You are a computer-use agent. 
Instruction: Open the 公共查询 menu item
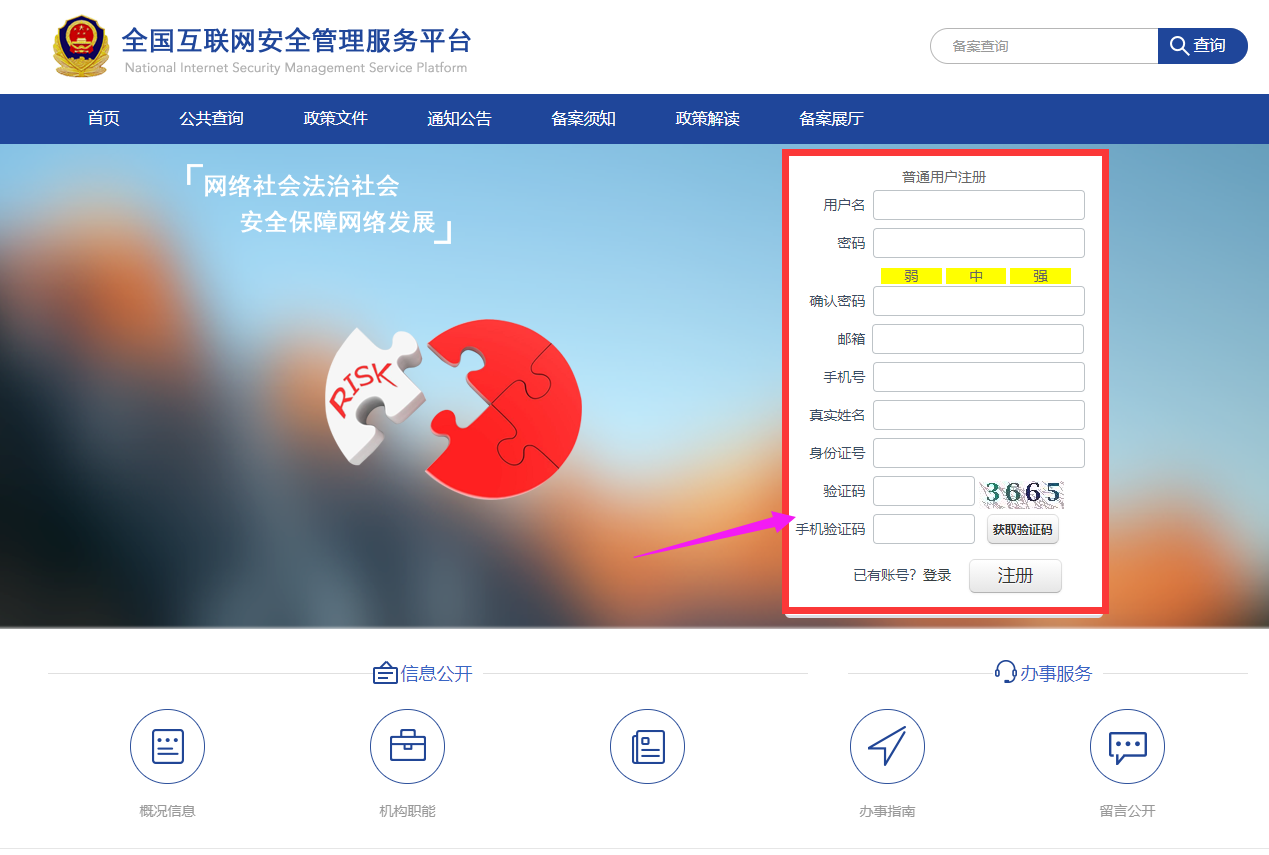[x=211, y=119]
